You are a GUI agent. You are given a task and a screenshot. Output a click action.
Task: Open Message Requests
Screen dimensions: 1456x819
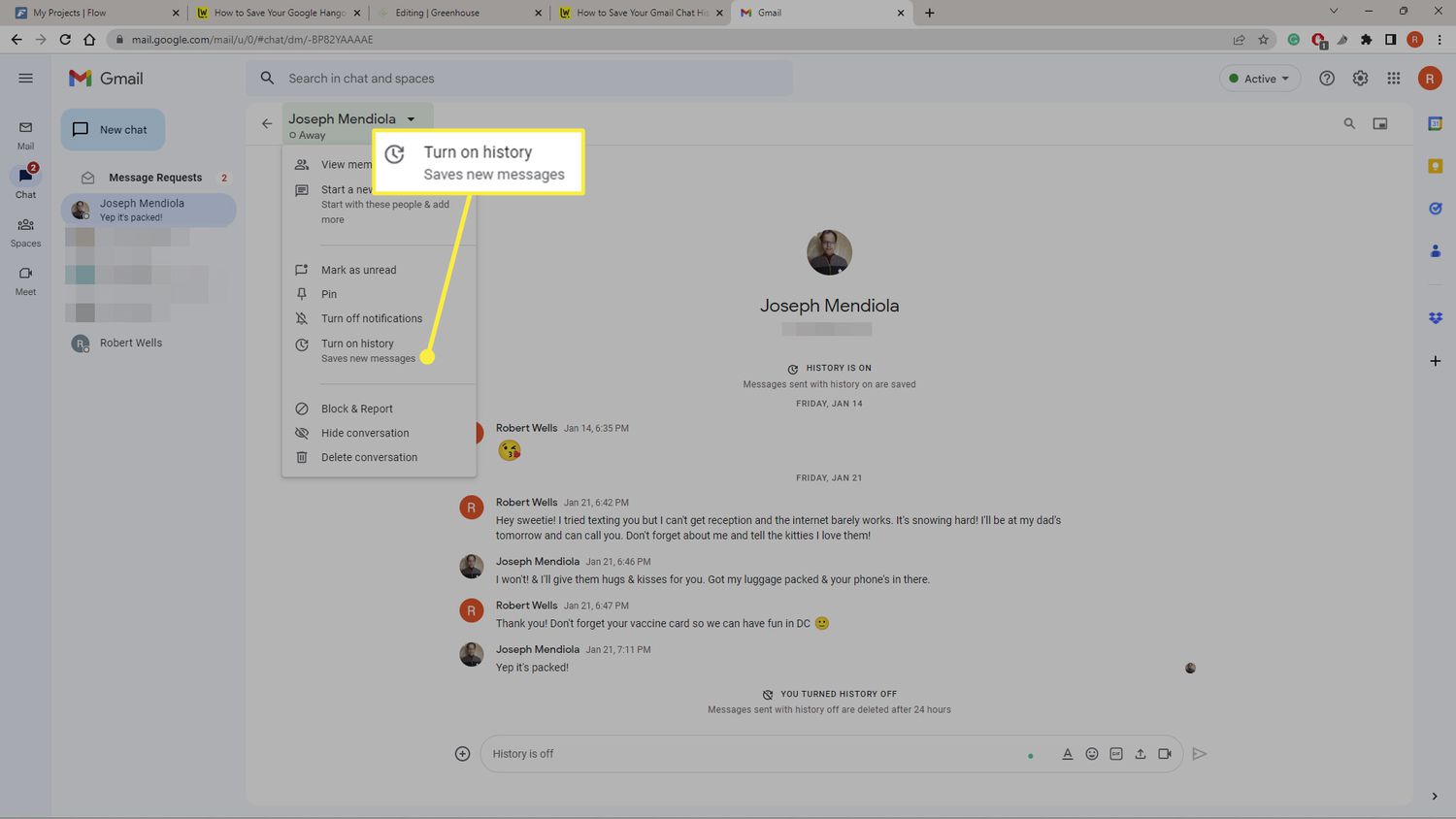point(155,178)
